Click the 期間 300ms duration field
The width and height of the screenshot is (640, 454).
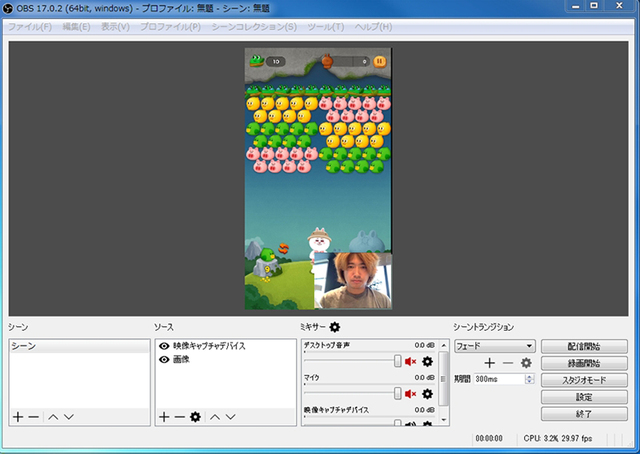(498, 380)
